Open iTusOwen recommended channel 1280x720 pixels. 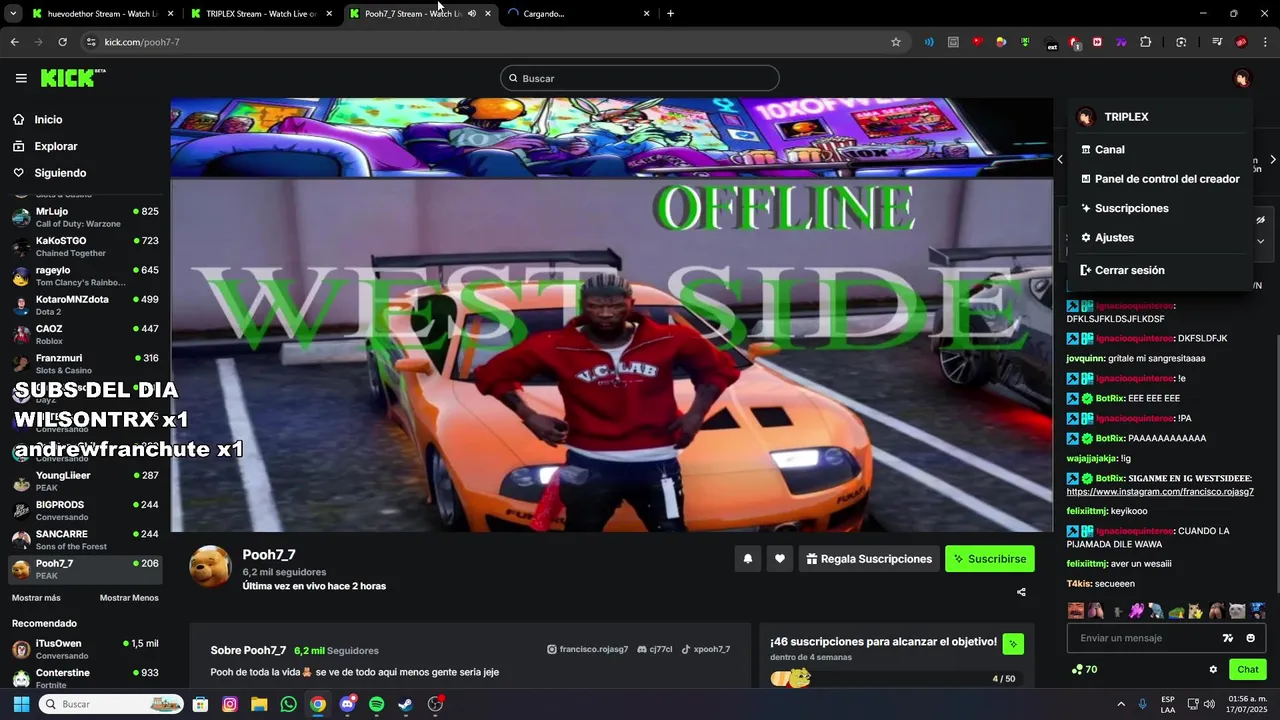tap(85, 649)
